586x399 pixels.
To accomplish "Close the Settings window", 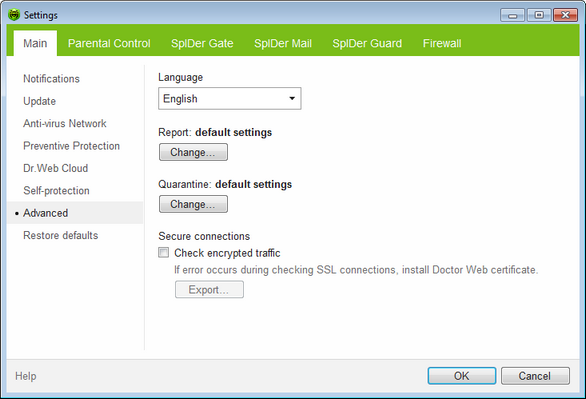I will [x=565, y=15].
